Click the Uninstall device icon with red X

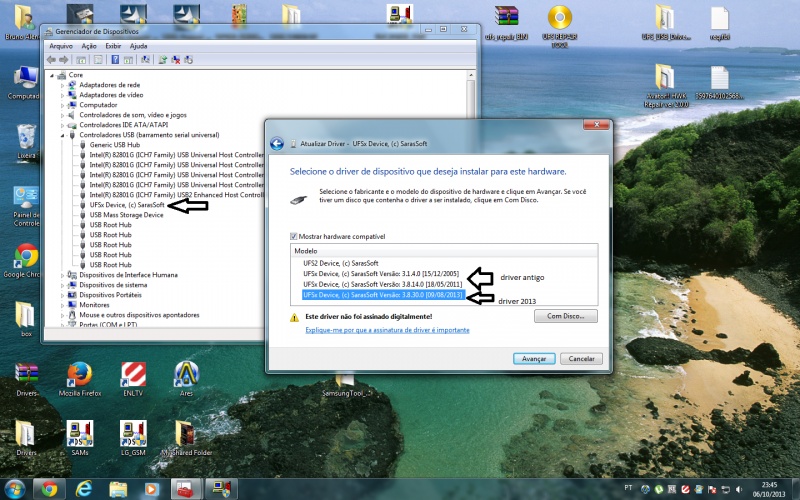(176, 60)
